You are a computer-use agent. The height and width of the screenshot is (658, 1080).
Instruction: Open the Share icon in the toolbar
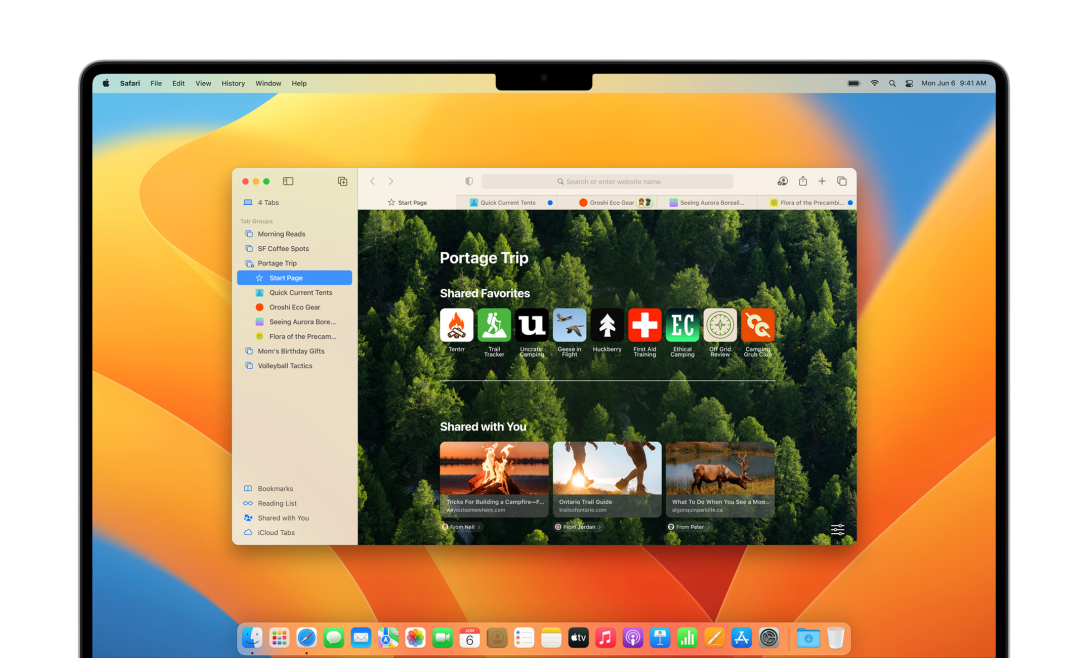tap(802, 181)
